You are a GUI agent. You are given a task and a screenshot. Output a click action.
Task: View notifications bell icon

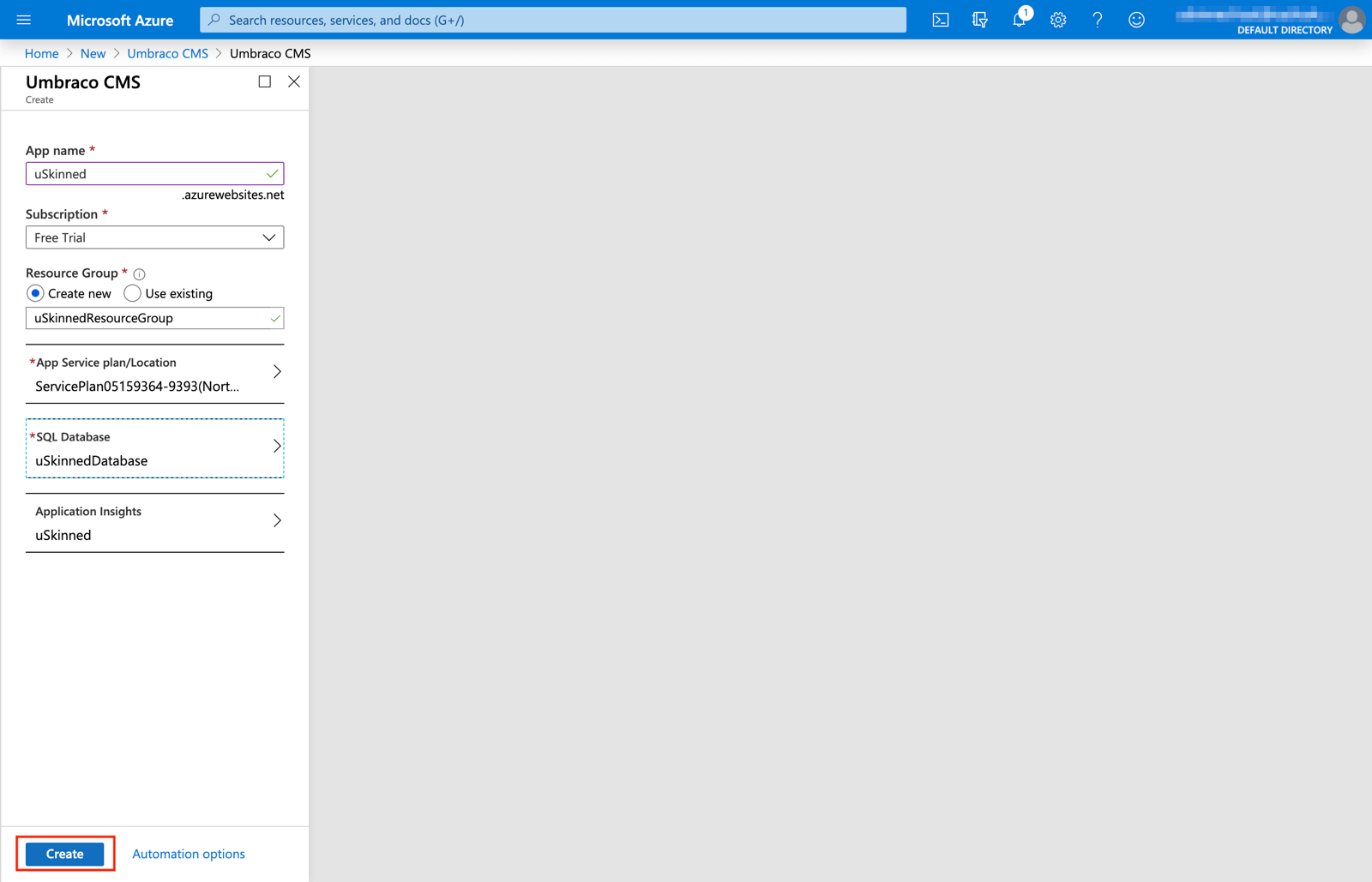coord(1019,20)
